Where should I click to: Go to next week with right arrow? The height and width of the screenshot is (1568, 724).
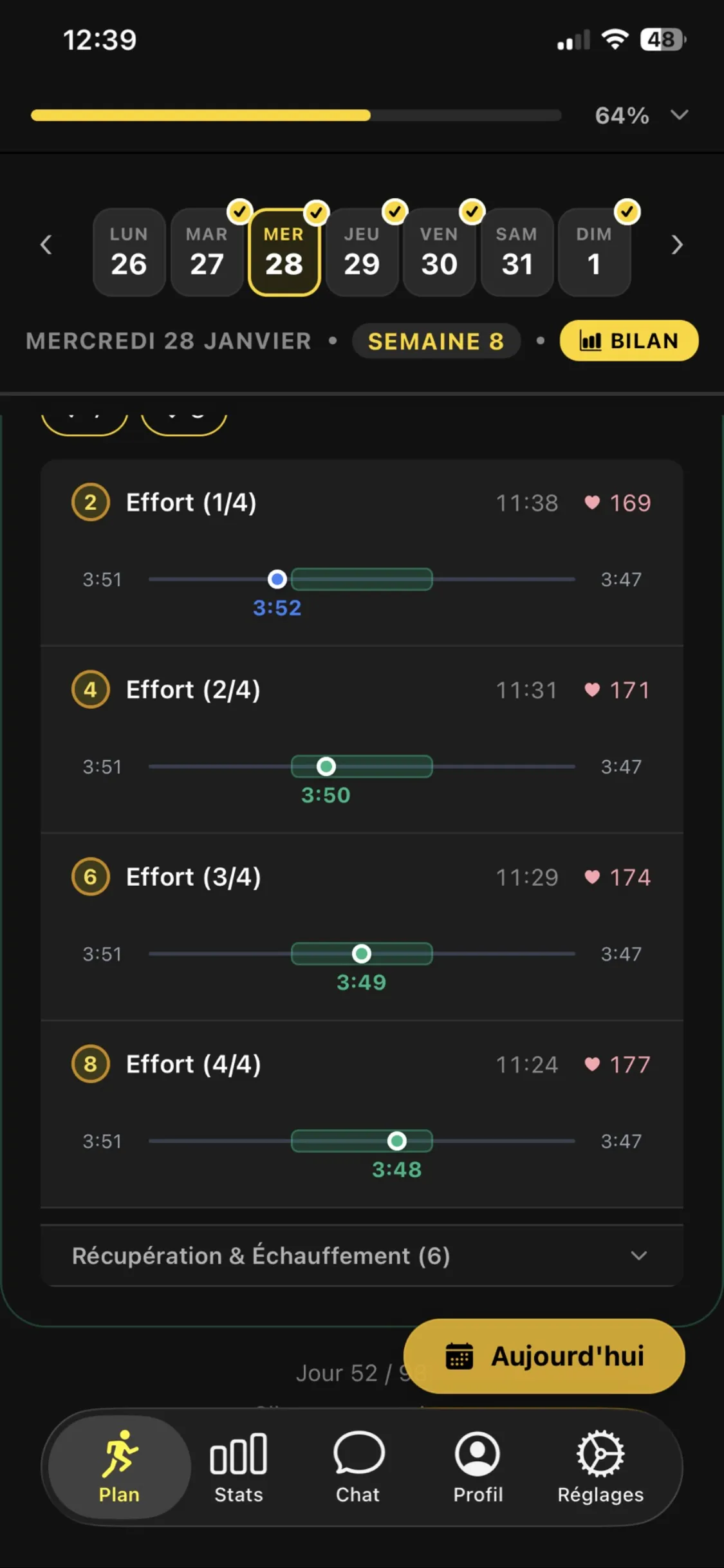(676, 245)
